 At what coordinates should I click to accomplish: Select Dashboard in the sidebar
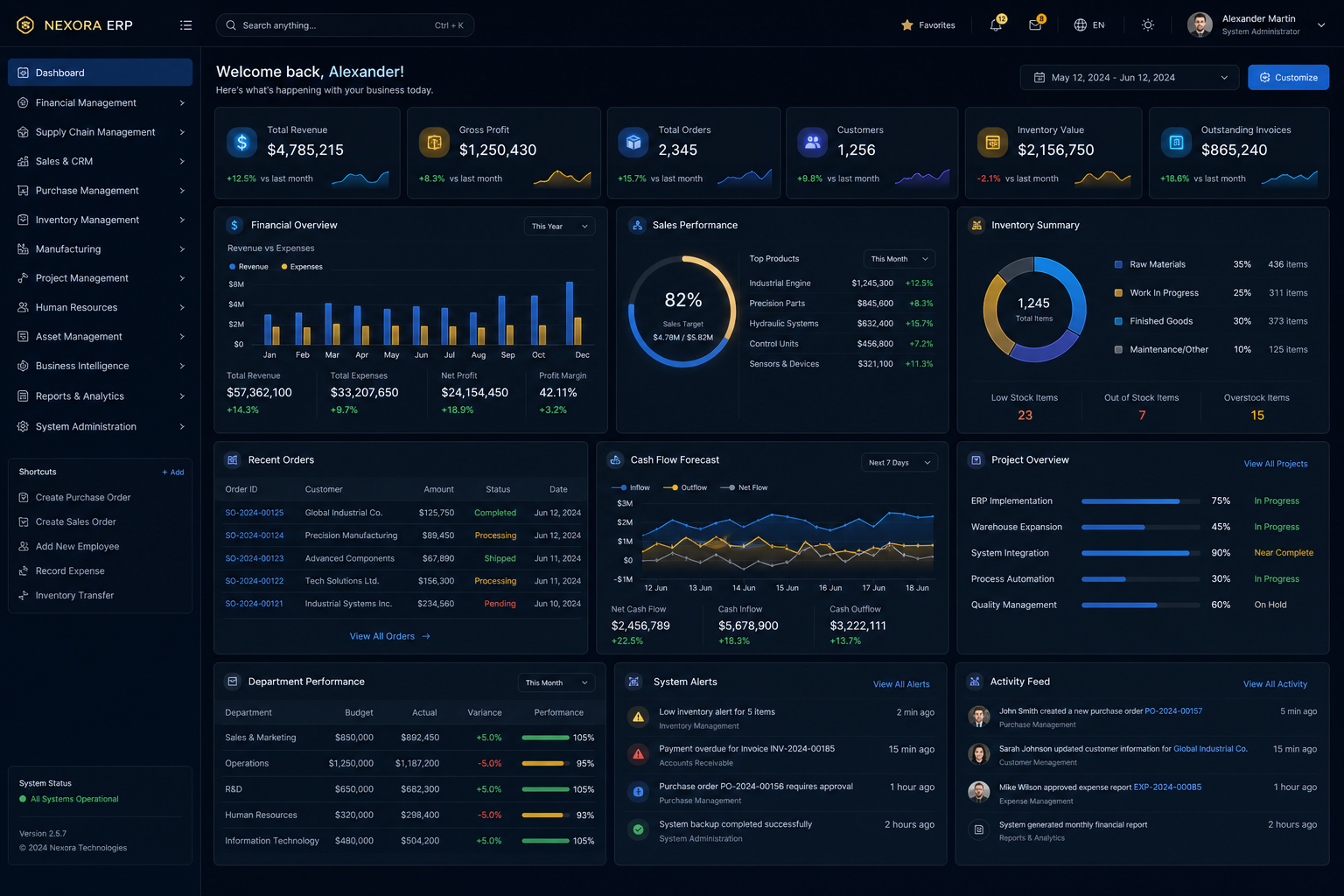100,73
